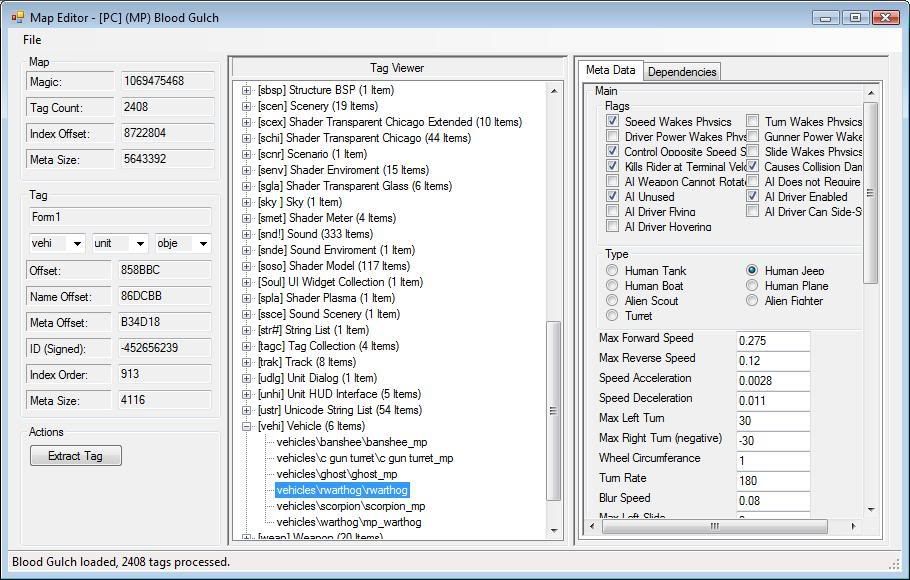910x580 pixels.
Task: Choose the Alien Scout type
Action: click(x=612, y=301)
